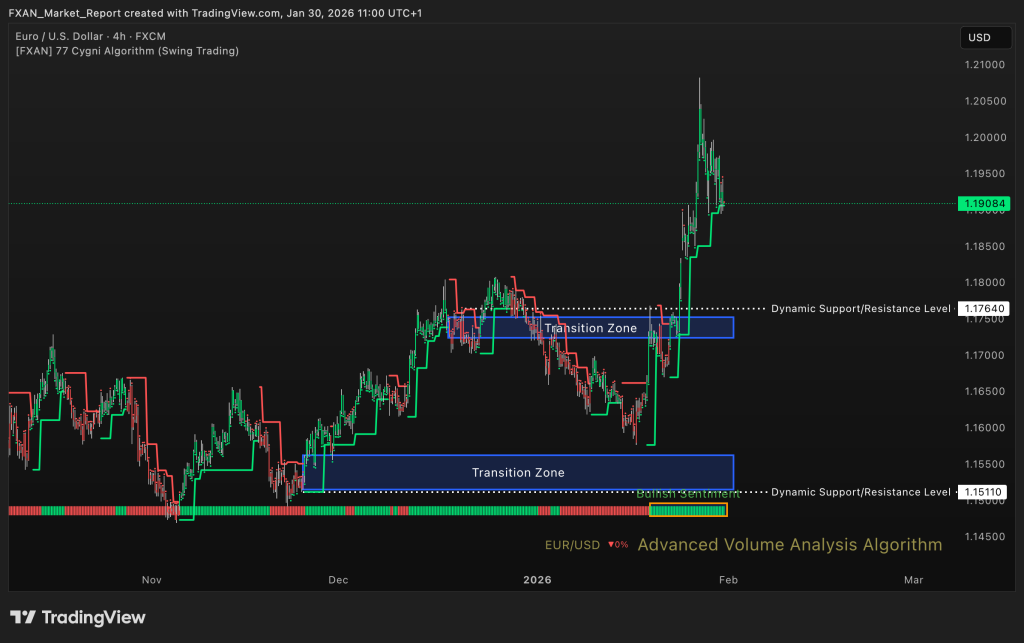Click the Nov label on the time axis
Image resolution: width=1024 pixels, height=643 pixels.
[151, 579]
